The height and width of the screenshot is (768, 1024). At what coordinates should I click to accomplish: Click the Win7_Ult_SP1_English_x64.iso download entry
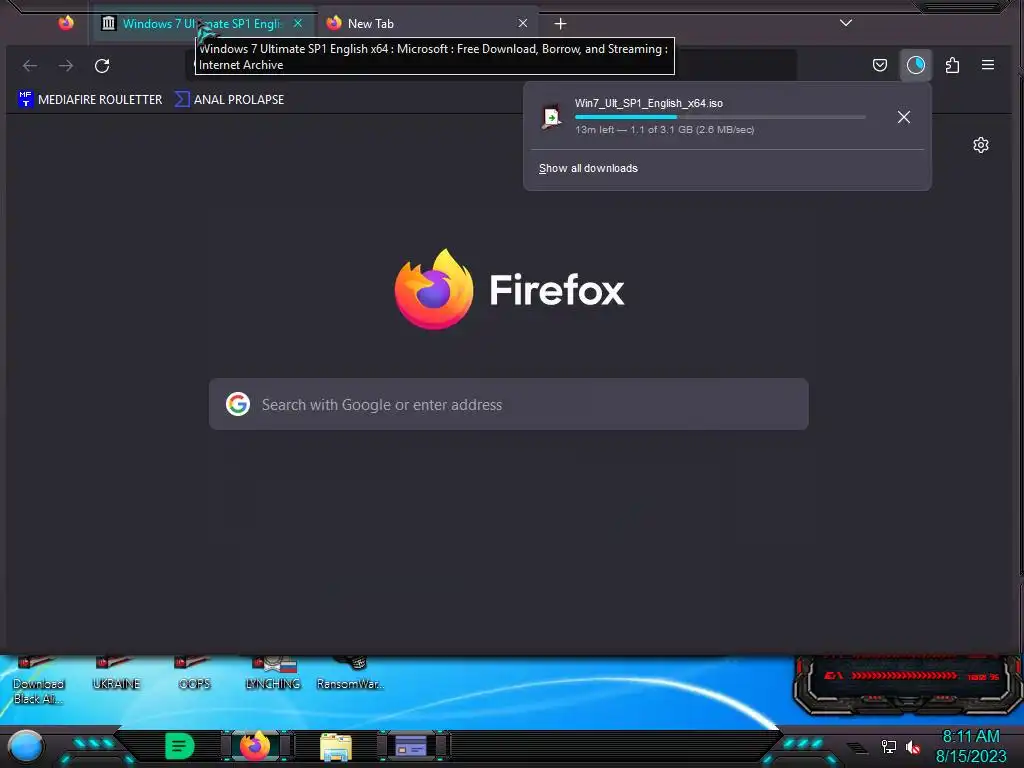point(709,117)
